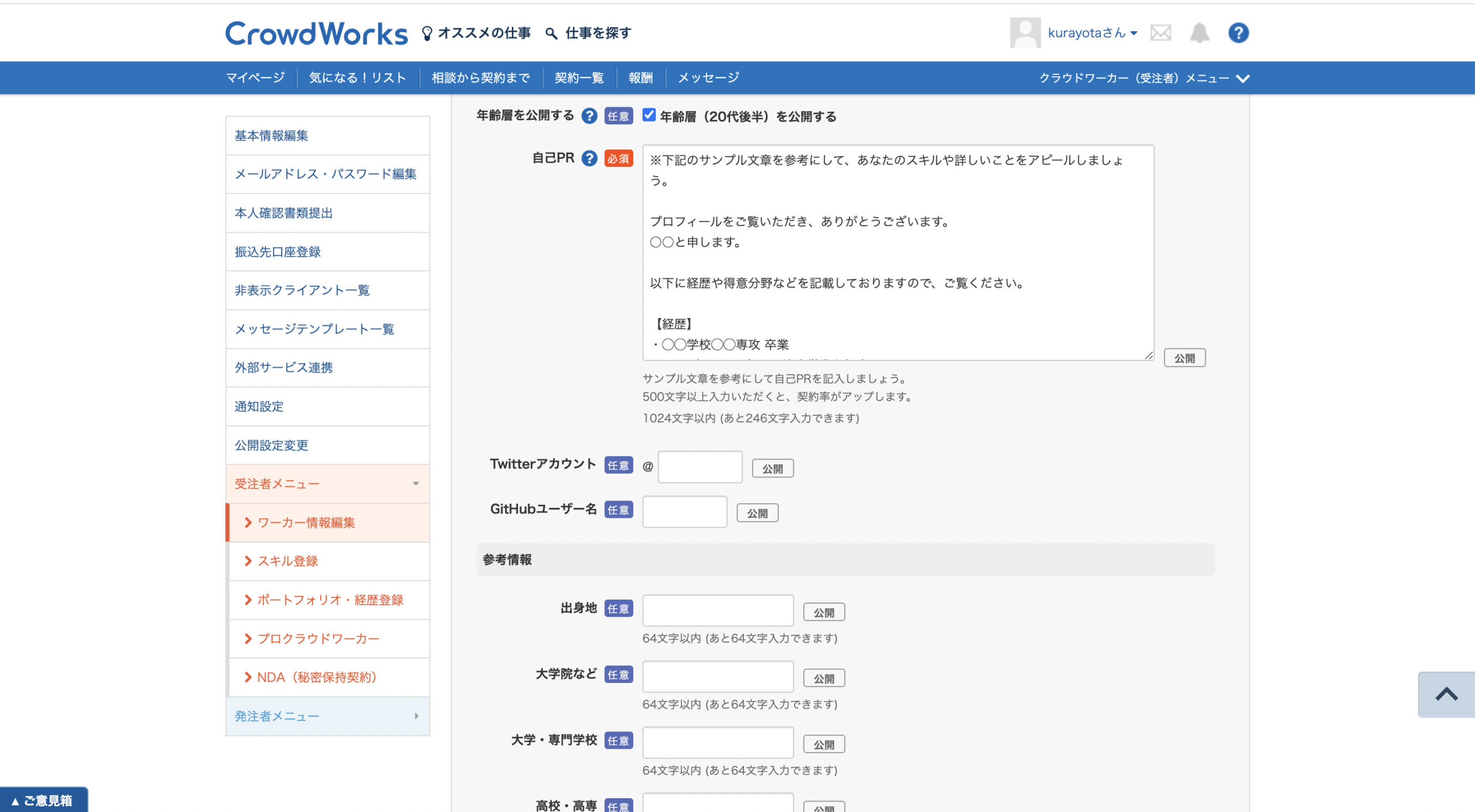The width and height of the screenshot is (1475, 812).
Task: Open kurayotaさん account dropdown
Action: coord(1092,33)
